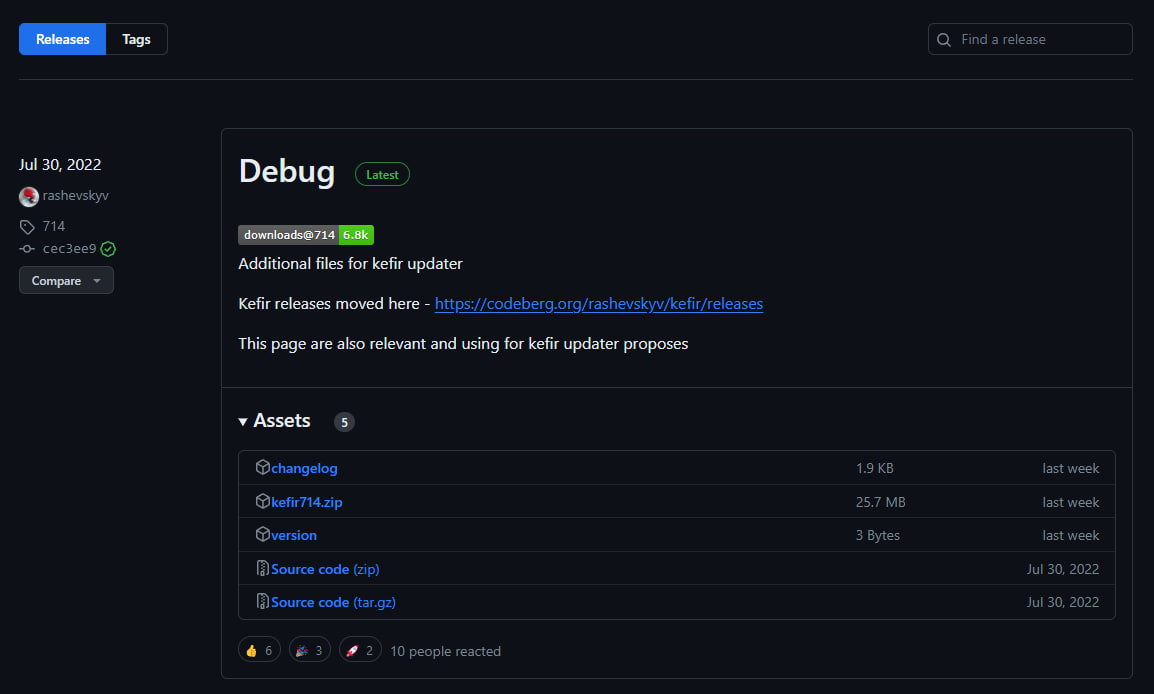Viewport: 1154px width, 694px height.
Task: Open the Compare dropdown
Action: [66, 281]
